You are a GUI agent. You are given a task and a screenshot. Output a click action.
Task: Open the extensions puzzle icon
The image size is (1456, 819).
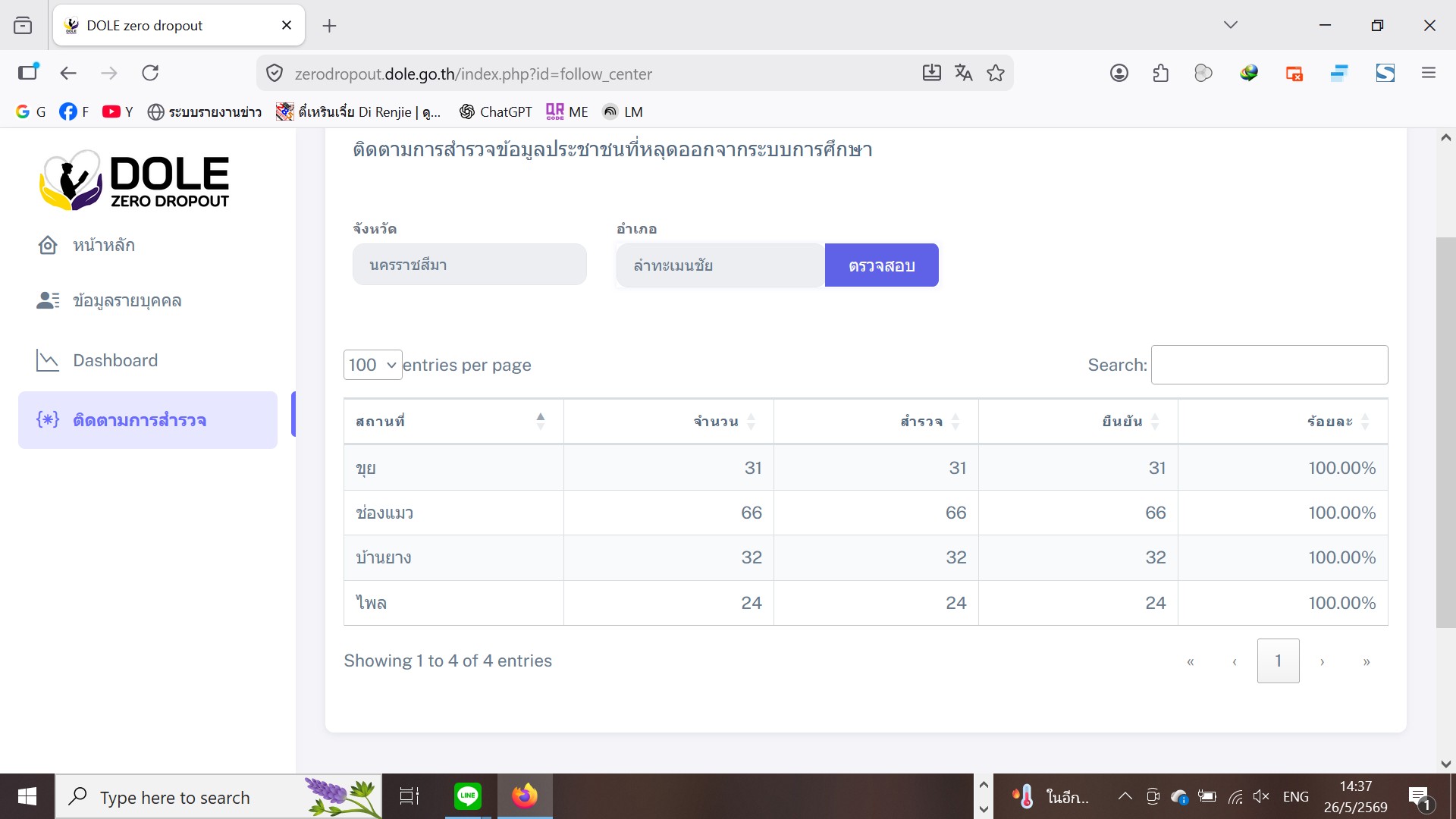1160,73
